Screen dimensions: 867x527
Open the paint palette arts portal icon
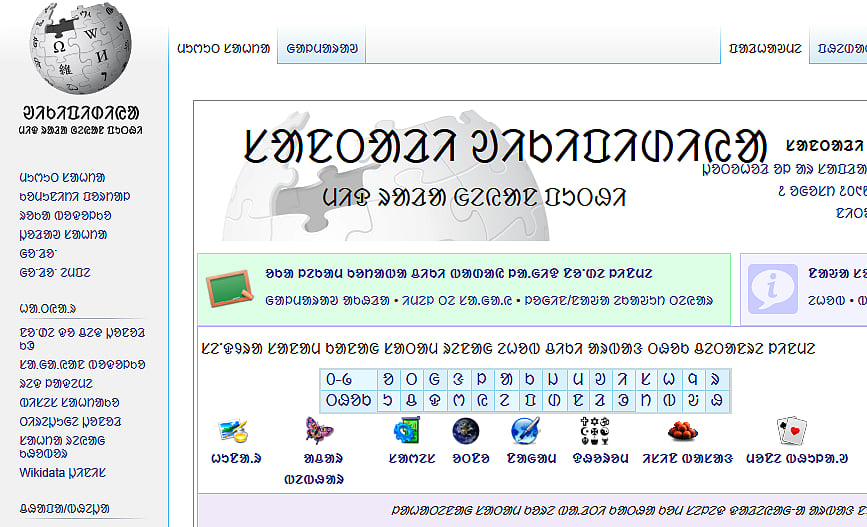[x=233, y=431]
